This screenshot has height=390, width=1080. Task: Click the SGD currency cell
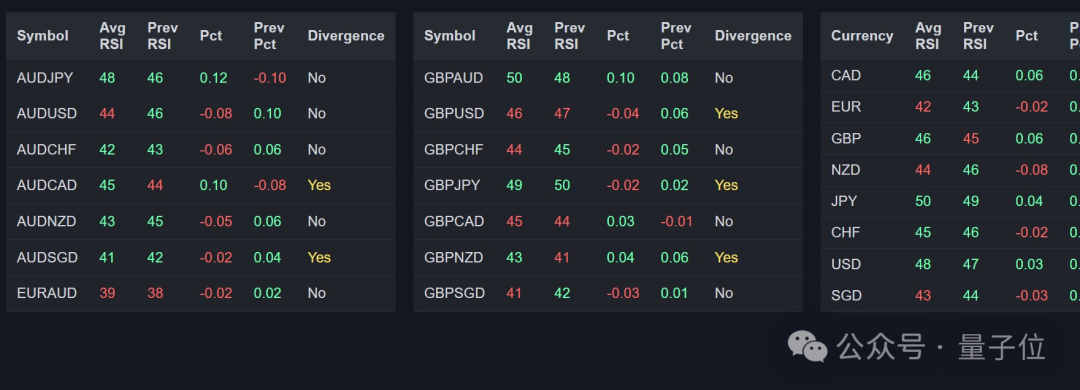(846, 296)
